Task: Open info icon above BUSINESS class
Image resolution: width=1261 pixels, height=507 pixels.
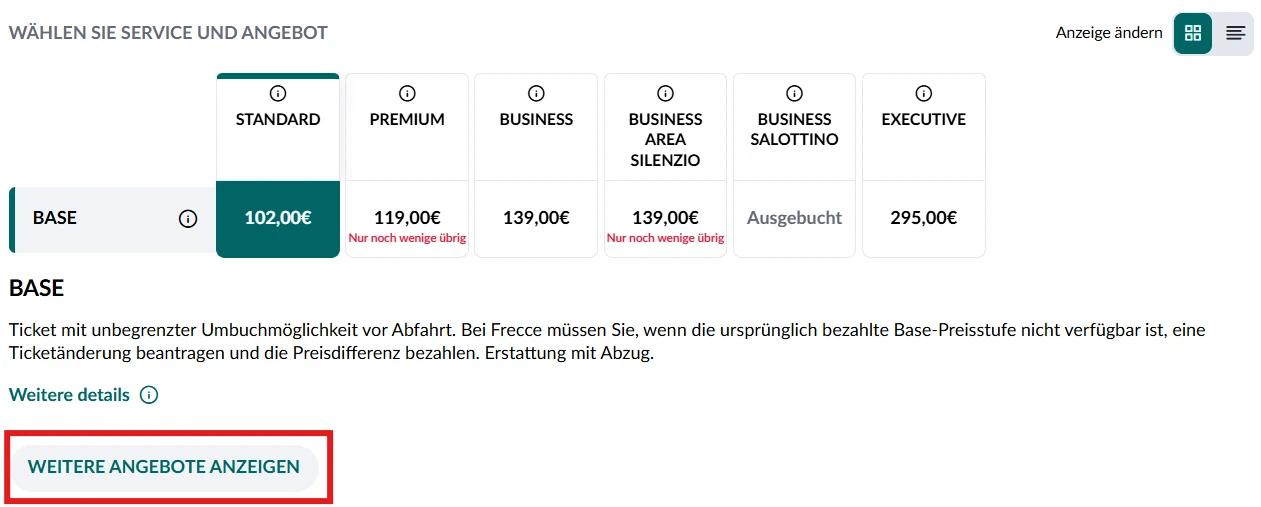Action: 536,93
